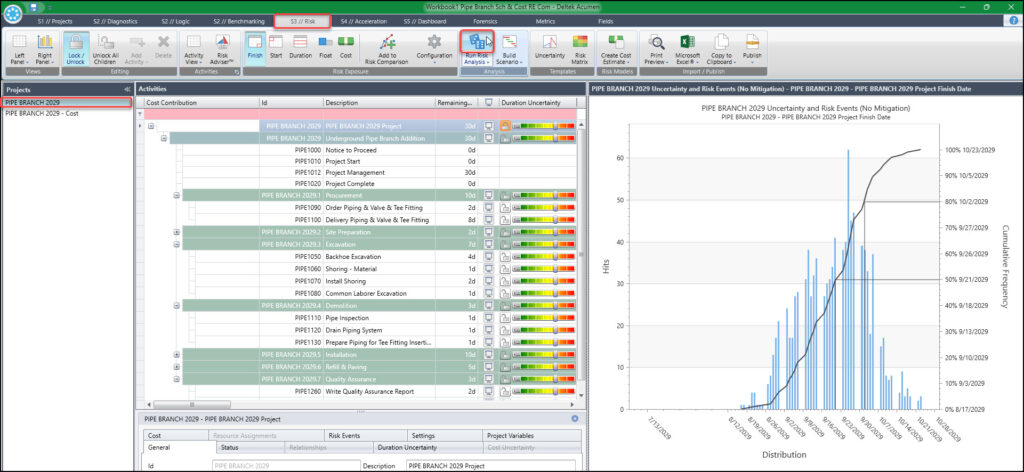
Task: Click the Description column header
Action: click(379, 102)
